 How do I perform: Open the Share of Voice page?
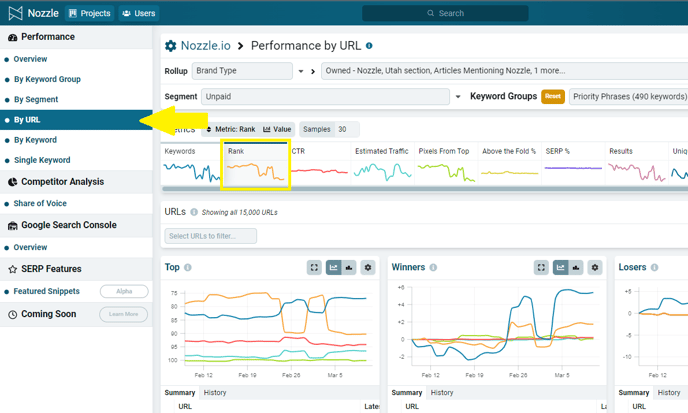[40, 203]
